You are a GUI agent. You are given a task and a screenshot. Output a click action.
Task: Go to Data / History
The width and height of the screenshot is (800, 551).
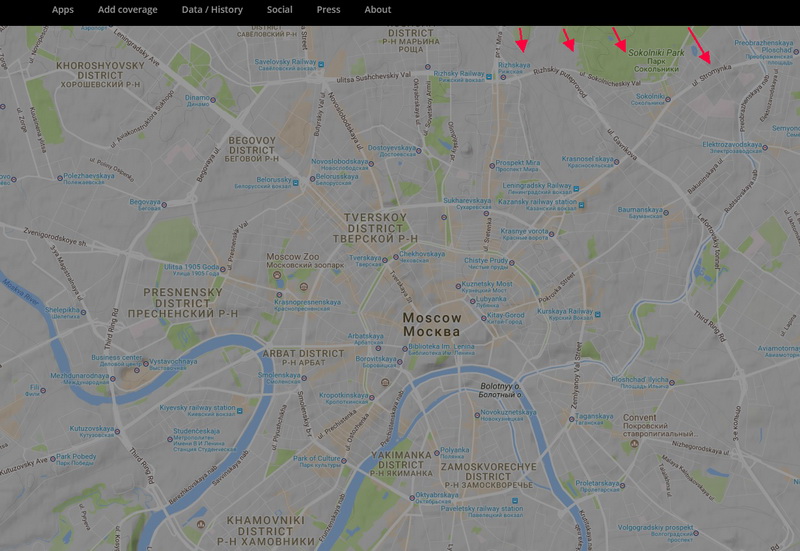[212, 10]
